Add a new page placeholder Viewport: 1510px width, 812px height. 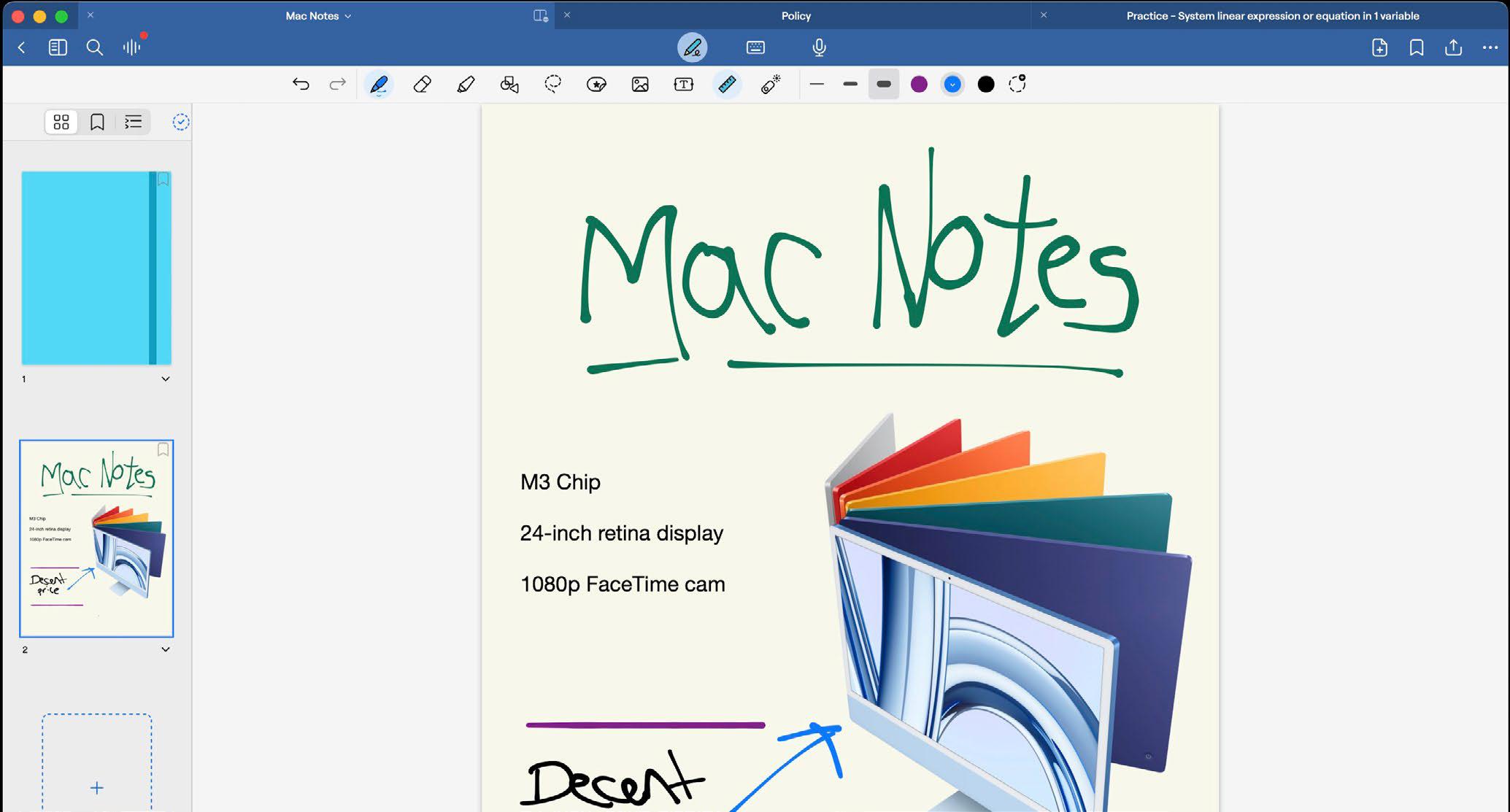coord(97,762)
